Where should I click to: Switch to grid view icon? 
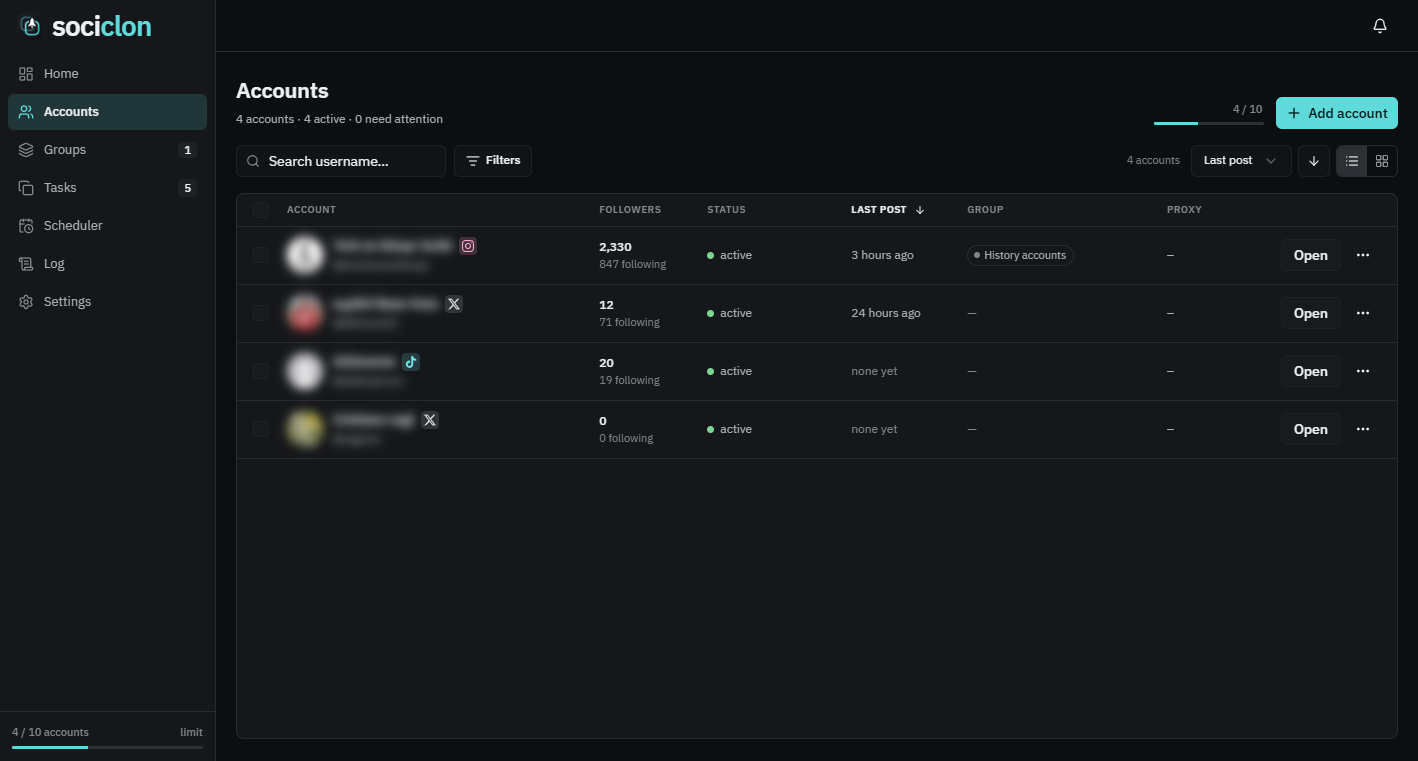coord(1382,161)
